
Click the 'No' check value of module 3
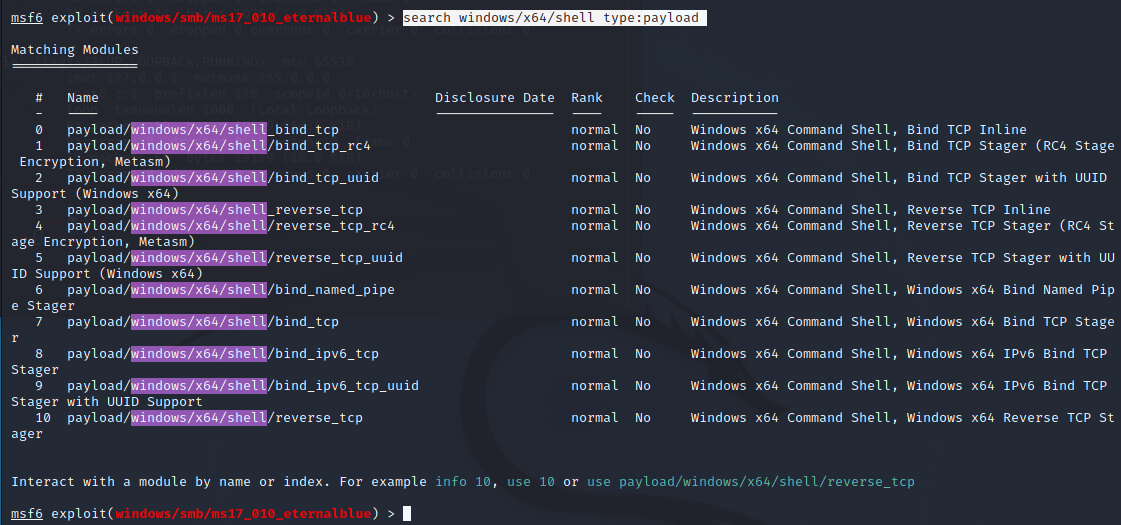click(x=643, y=210)
